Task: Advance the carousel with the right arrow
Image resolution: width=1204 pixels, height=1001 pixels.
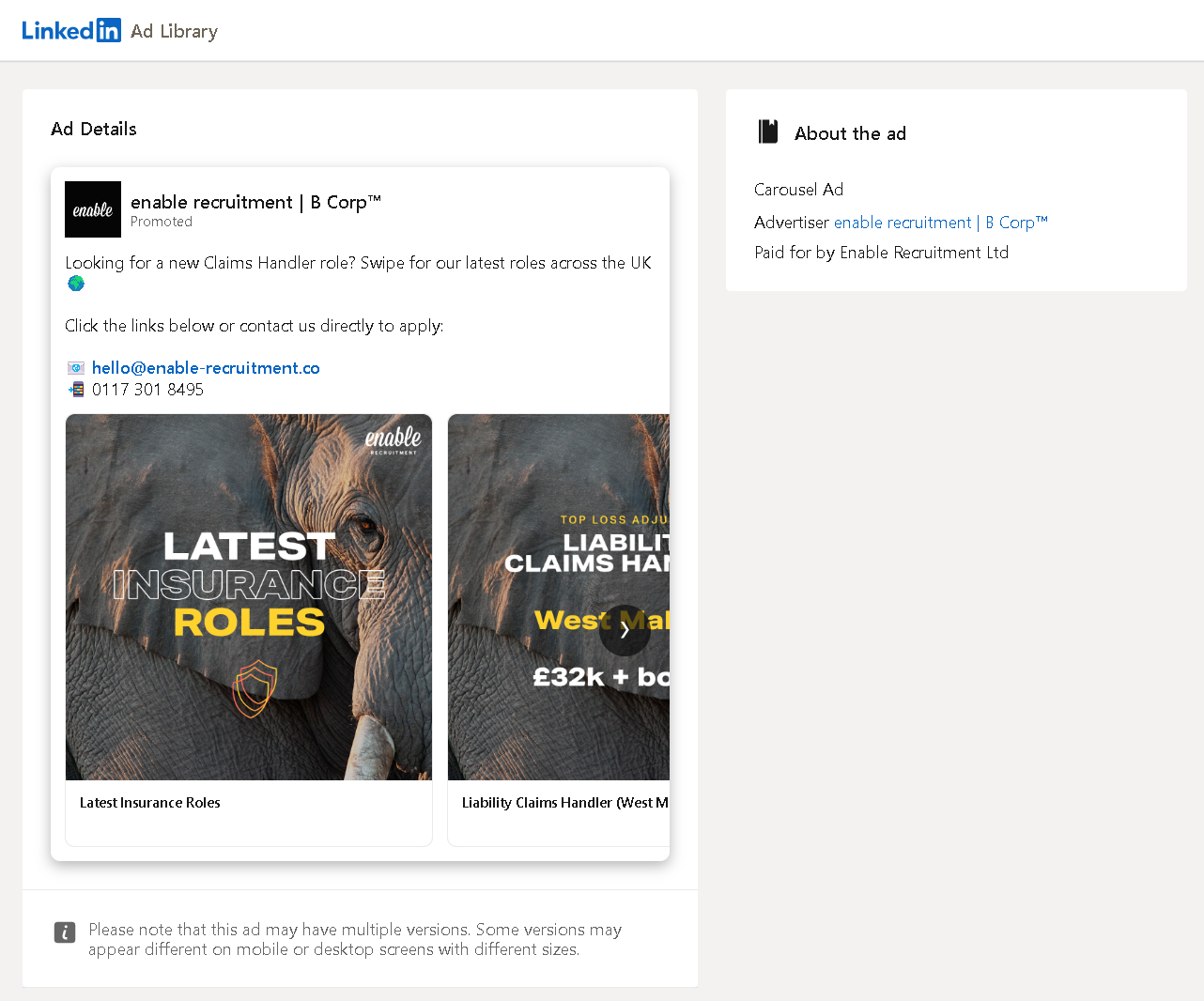Action: click(624, 630)
